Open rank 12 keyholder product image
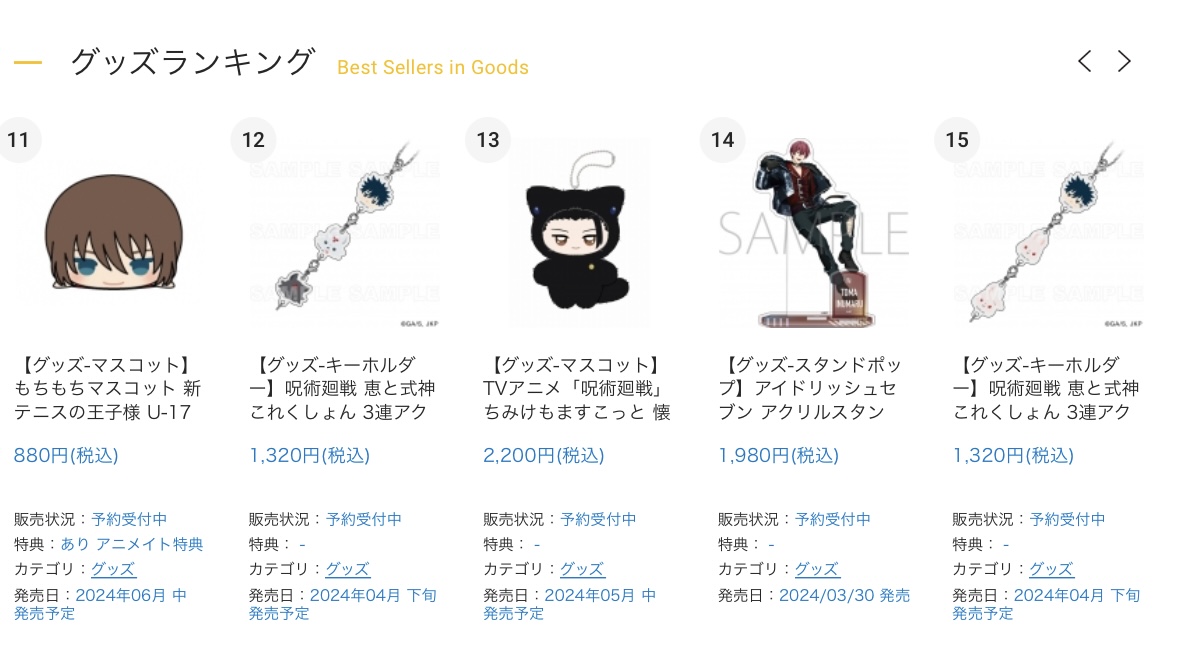Image resolution: width=1180 pixels, height=652 pixels. [345, 233]
